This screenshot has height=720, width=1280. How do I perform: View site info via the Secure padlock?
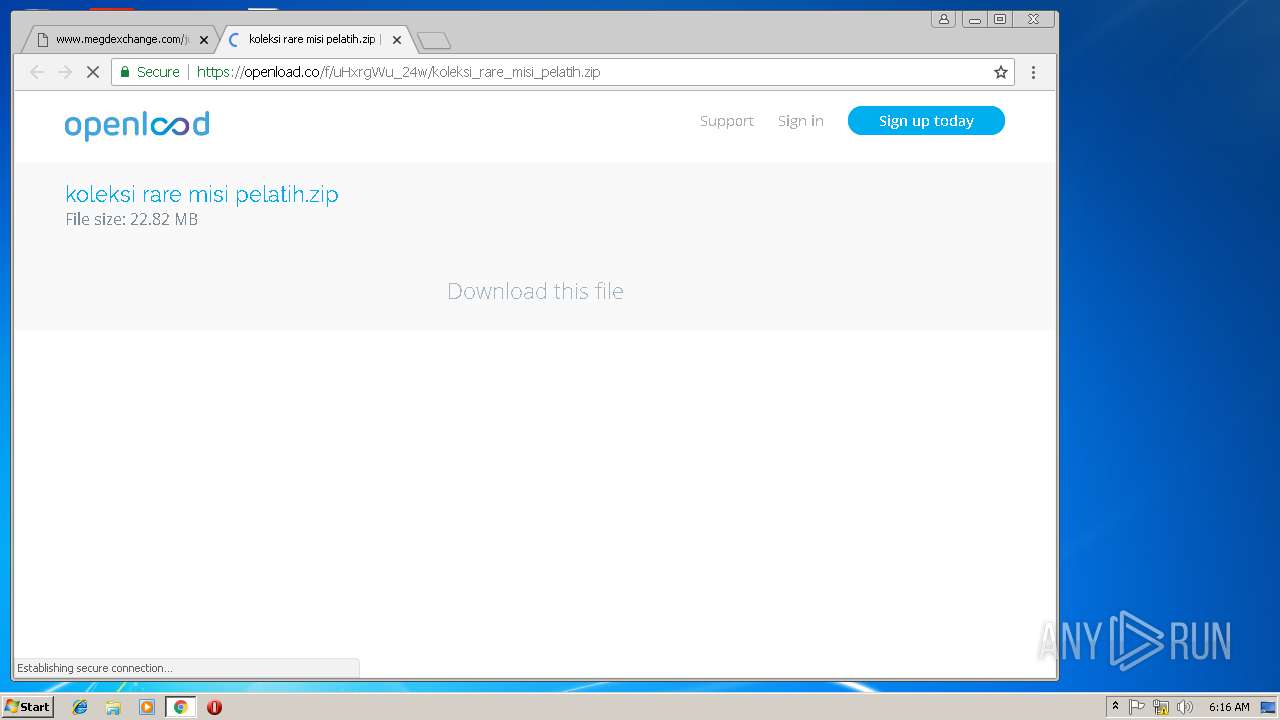(150, 72)
